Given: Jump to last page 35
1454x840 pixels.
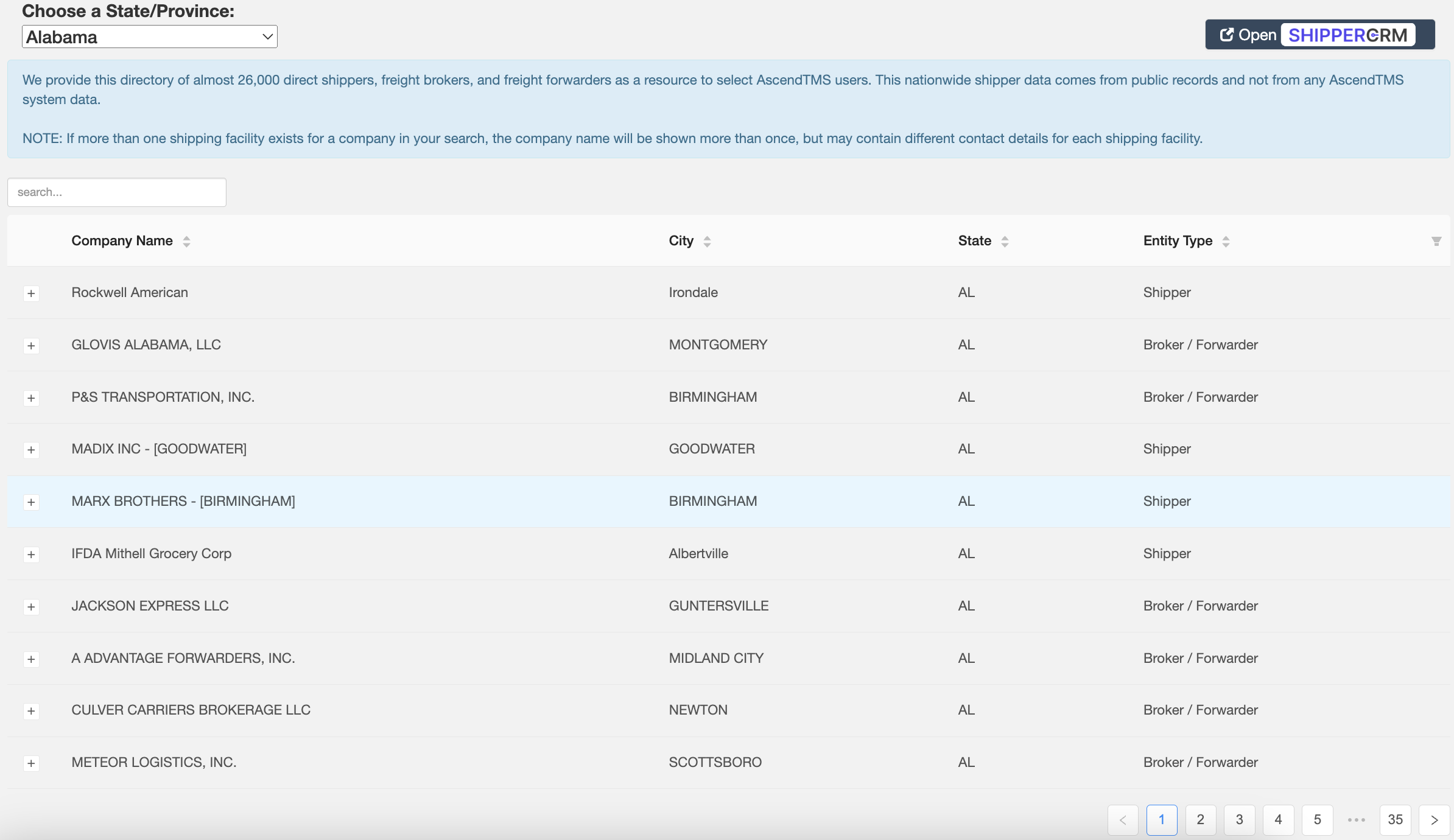Looking at the screenshot, I should (x=1396, y=820).
